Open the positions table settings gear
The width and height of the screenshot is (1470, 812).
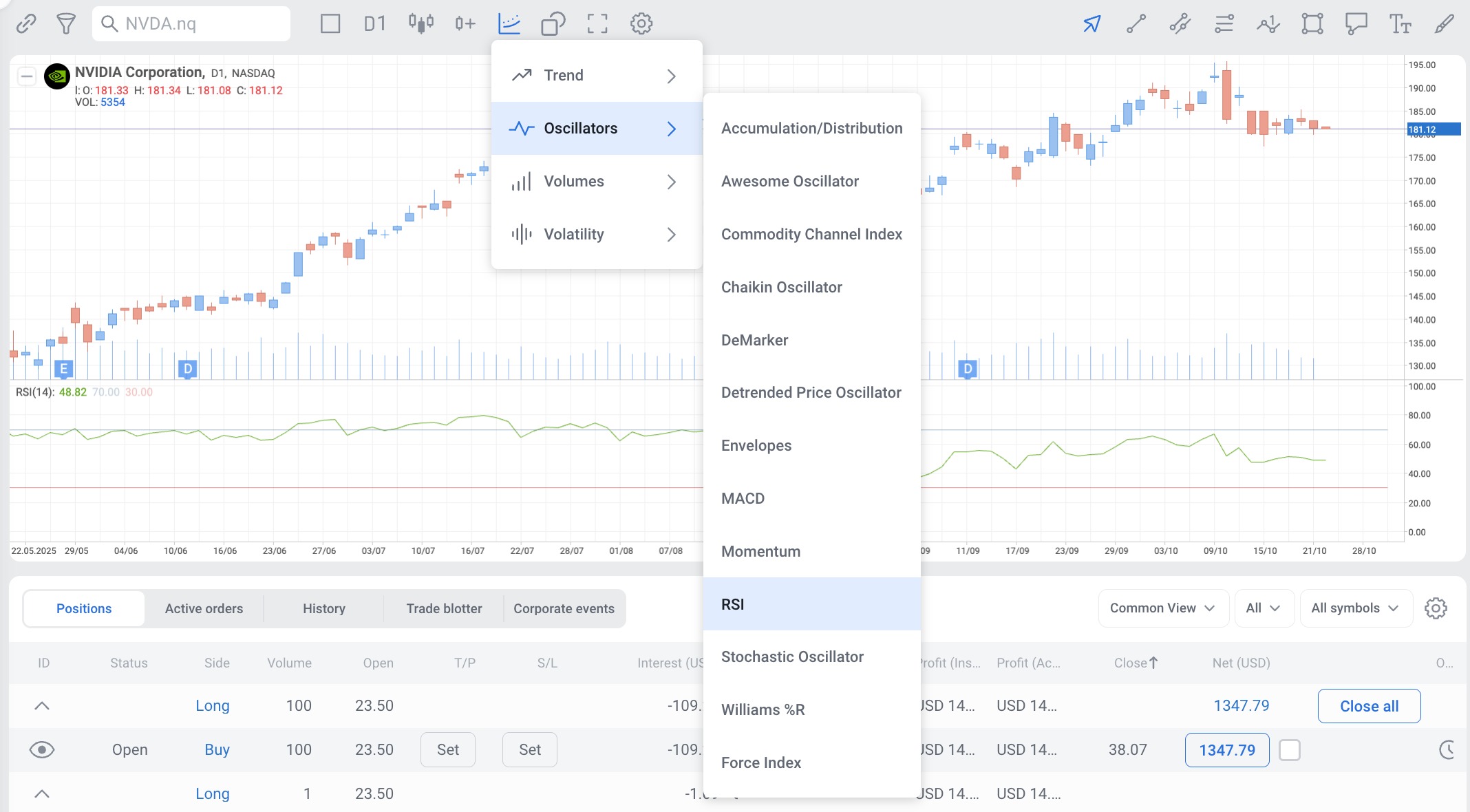click(1436, 608)
